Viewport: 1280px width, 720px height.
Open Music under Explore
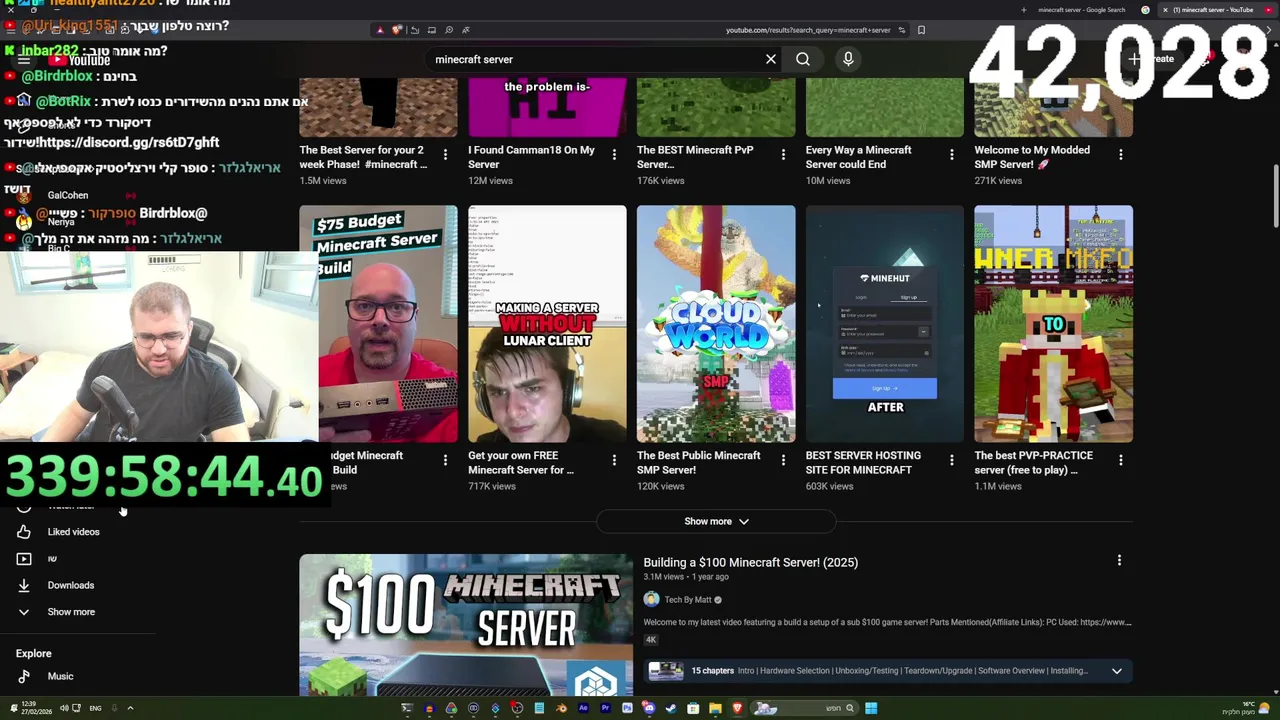click(x=60, y=676)
